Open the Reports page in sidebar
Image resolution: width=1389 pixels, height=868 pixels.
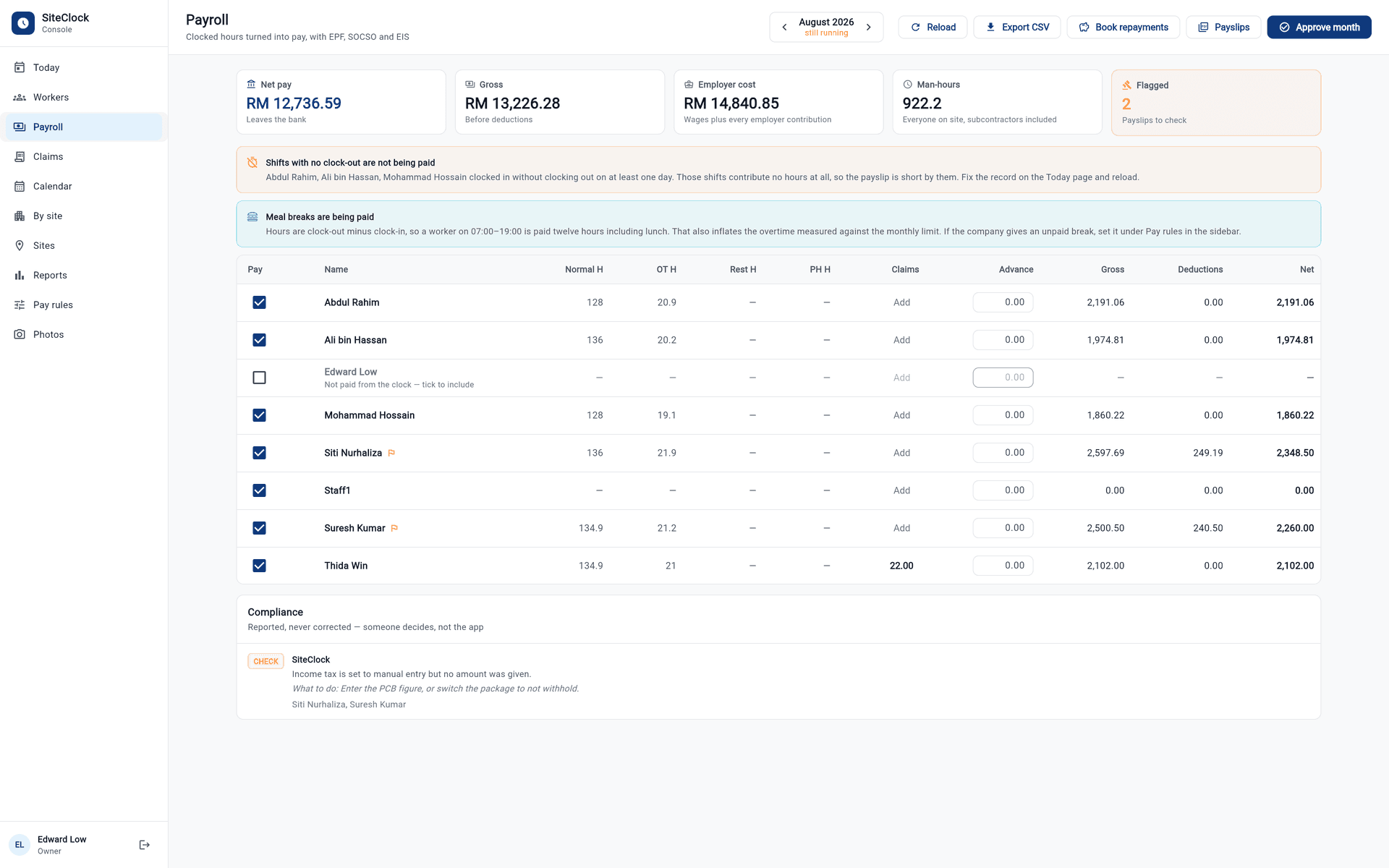click(84, 275)
